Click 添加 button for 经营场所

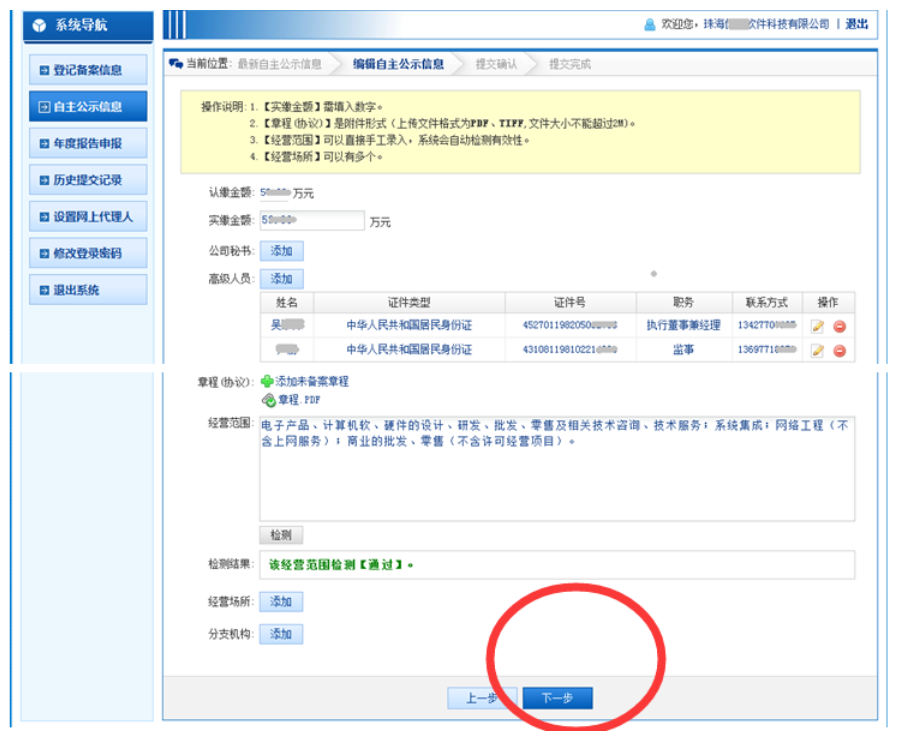281,602
